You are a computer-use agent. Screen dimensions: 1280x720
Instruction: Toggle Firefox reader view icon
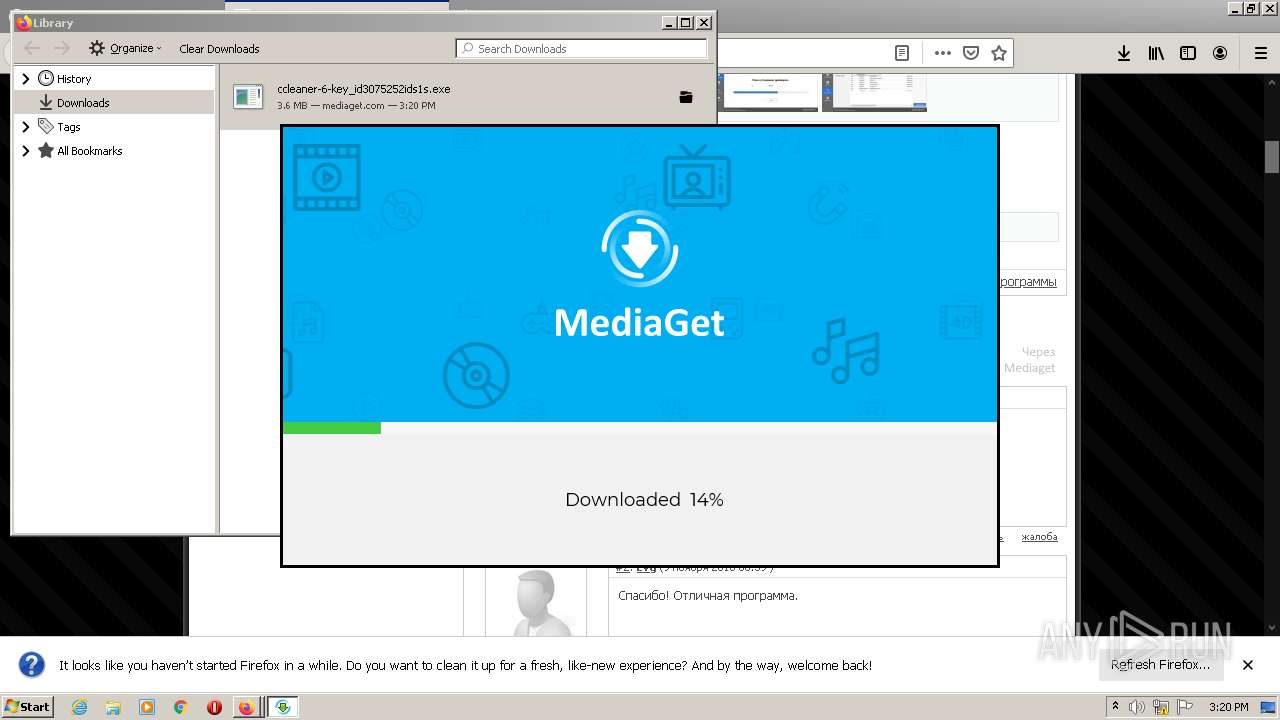click(902, 53)
